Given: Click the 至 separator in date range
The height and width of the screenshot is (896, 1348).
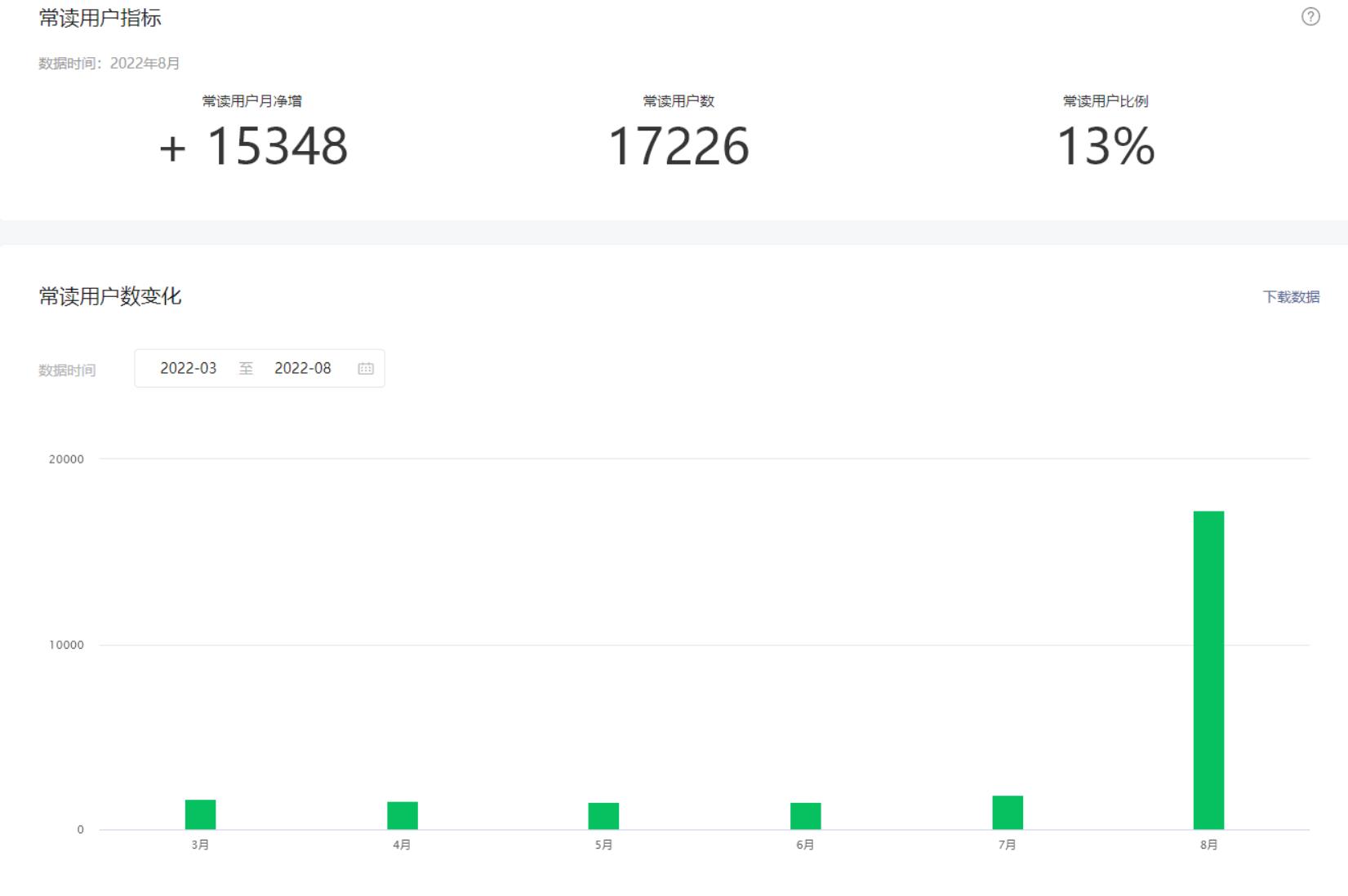Looking at the screenshot, I should coord(246,369).
